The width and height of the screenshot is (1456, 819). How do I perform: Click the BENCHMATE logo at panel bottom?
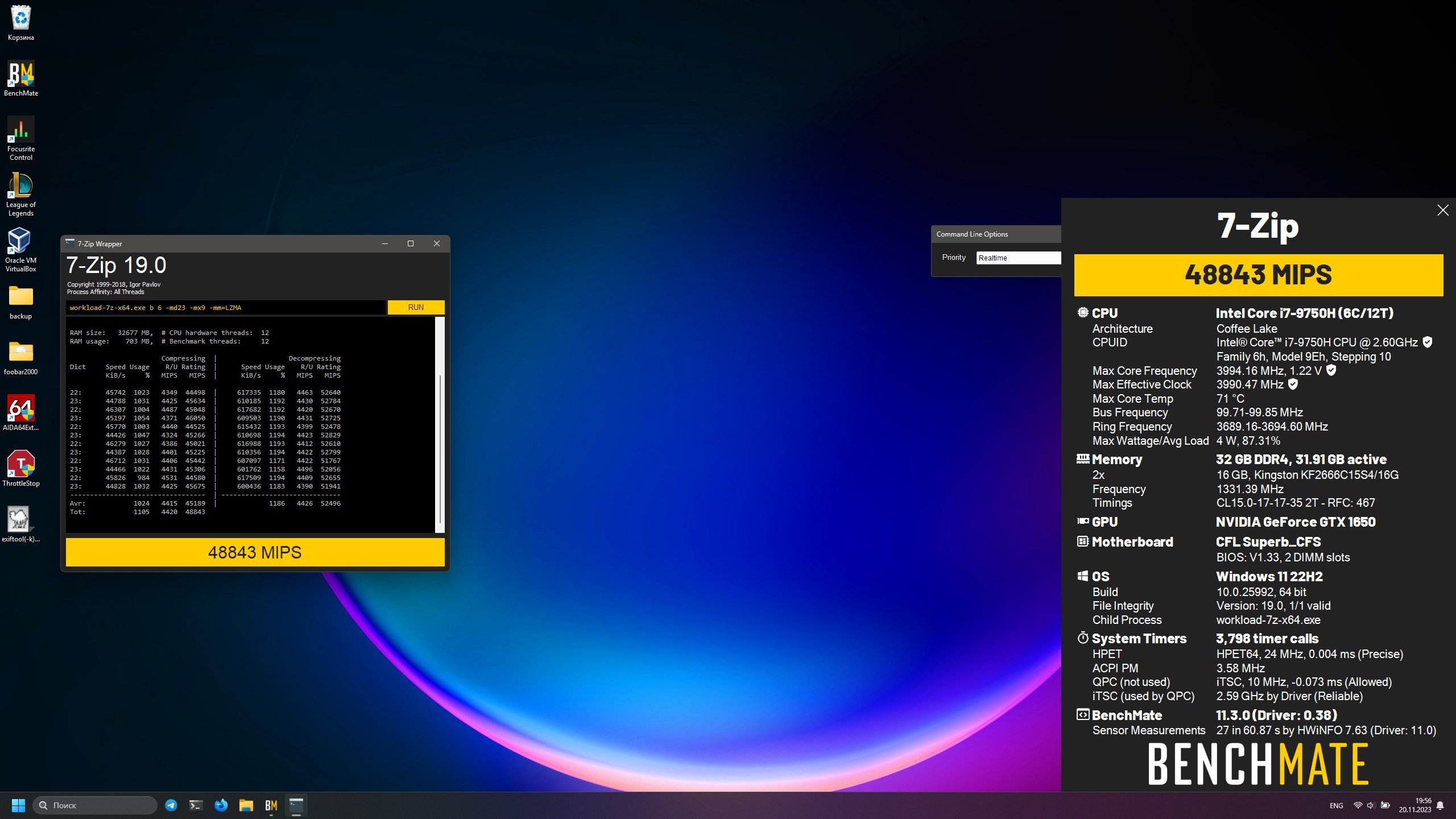1258,764
